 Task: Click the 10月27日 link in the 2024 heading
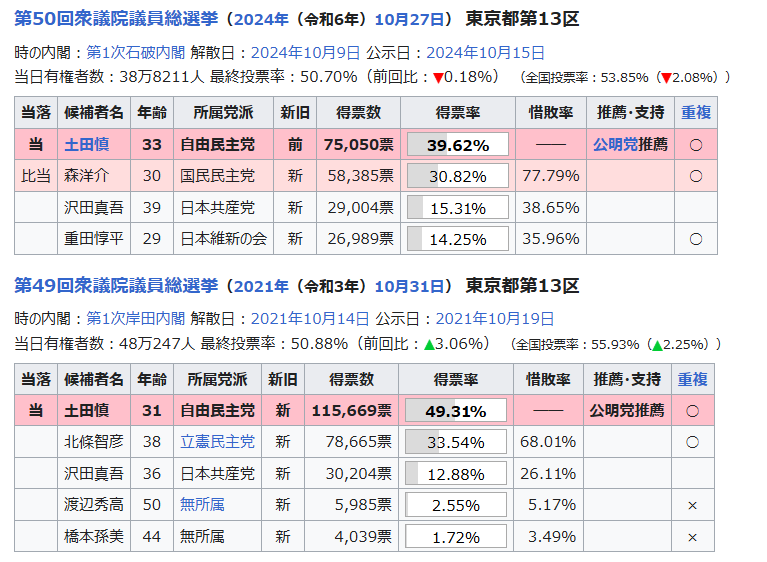tap(410, 20)
